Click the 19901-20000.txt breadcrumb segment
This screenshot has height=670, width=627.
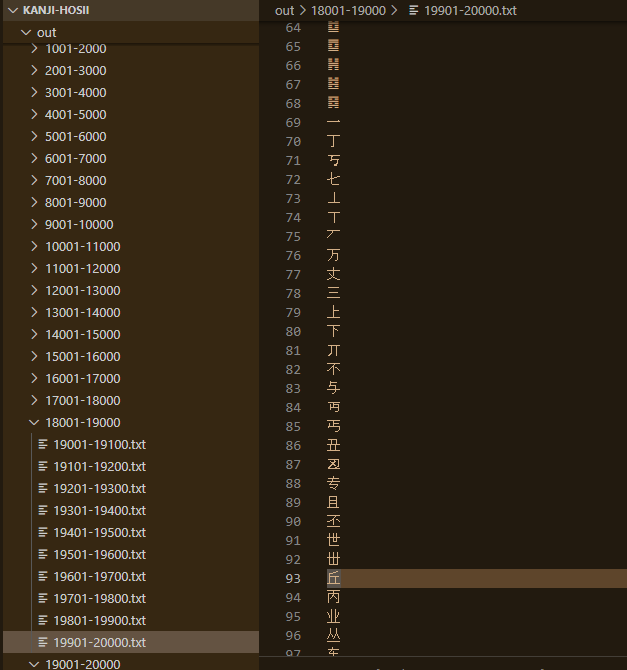470,11
